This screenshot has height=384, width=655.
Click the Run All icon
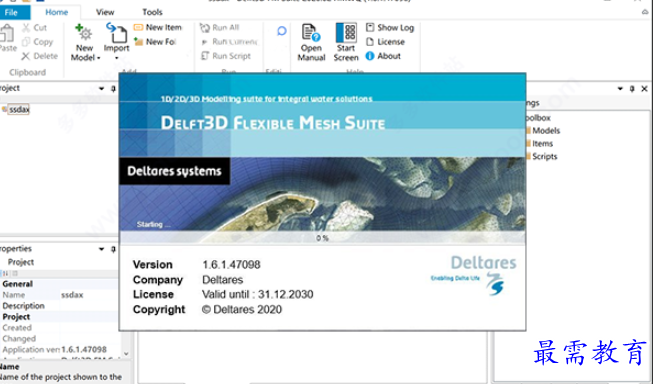pyautogui.click(x=205, y=28)
